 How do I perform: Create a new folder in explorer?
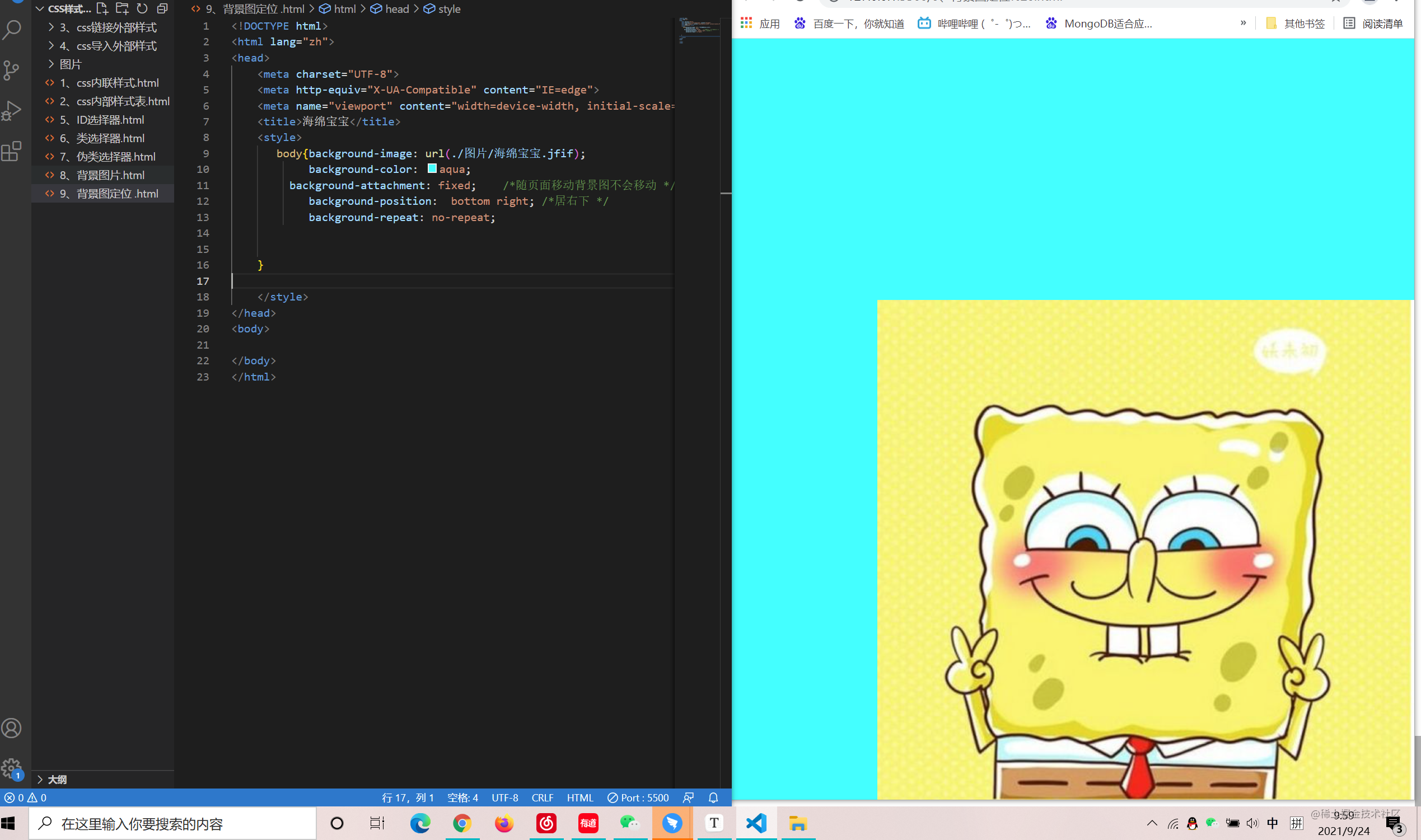coord(121,8)
